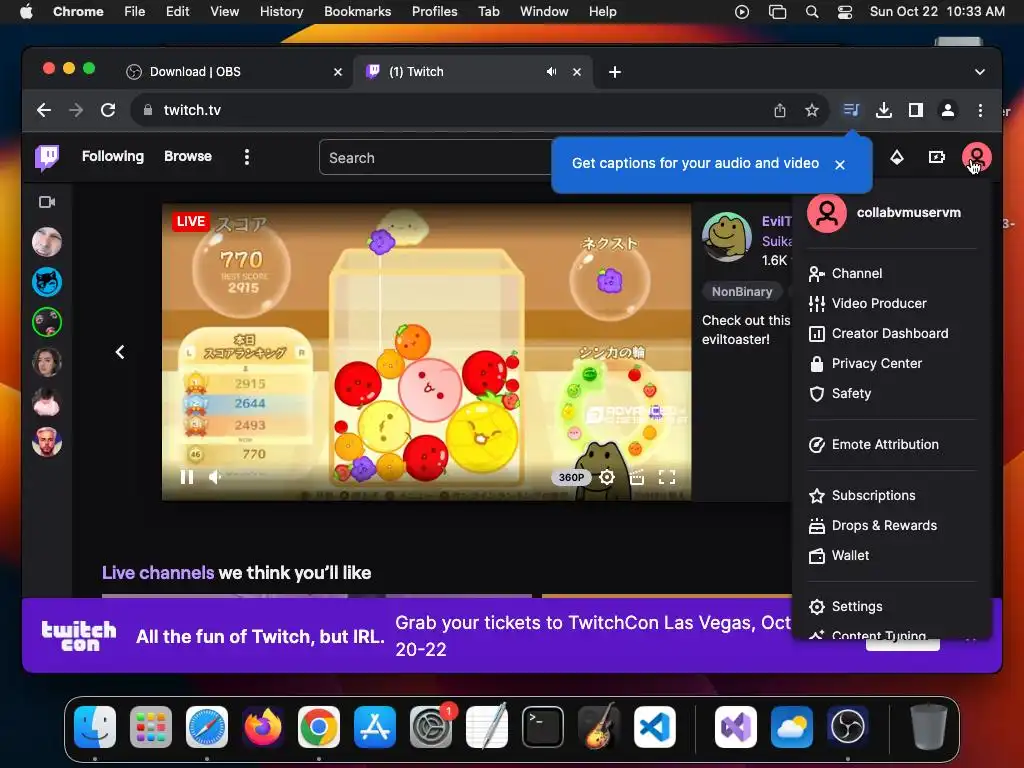Open Creator Dashboard menu item

891,334
